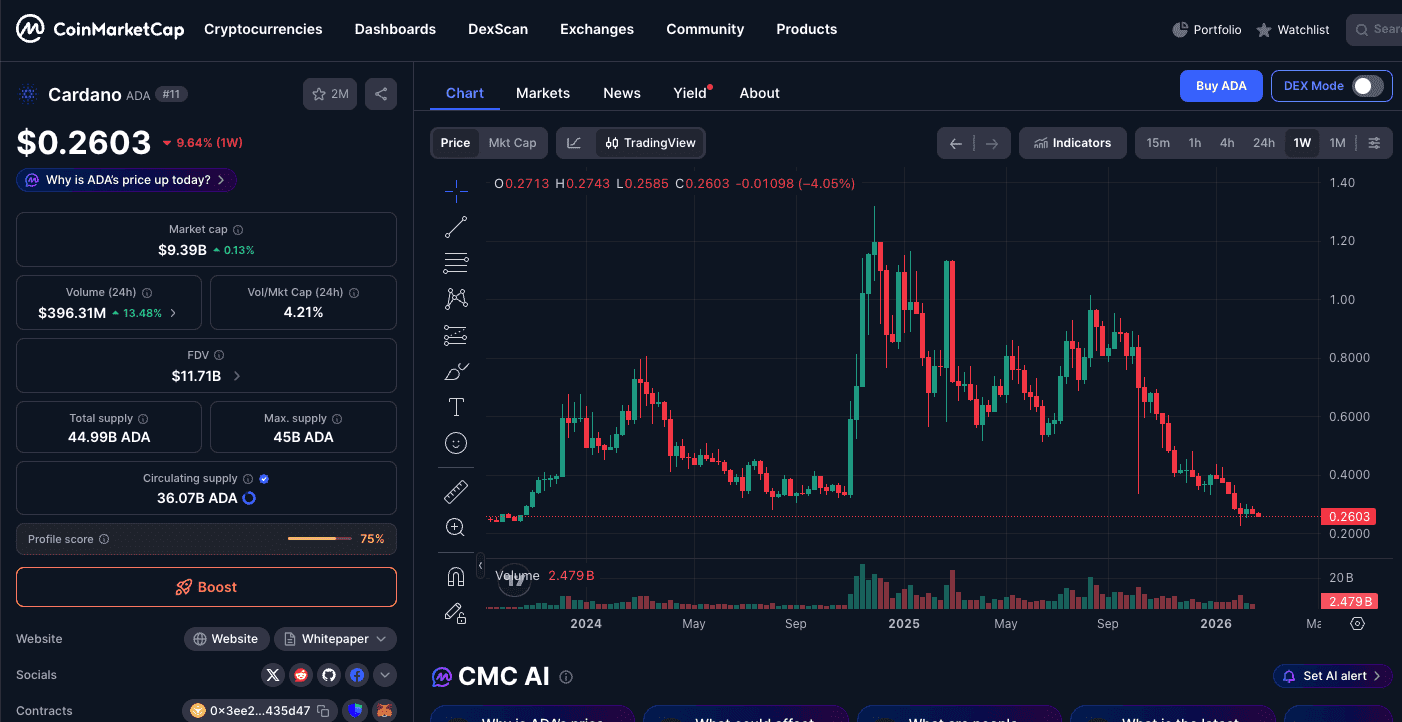Open the Exchanges menu in header
Screen dimensions: 1402x722
tap(597, 29)
